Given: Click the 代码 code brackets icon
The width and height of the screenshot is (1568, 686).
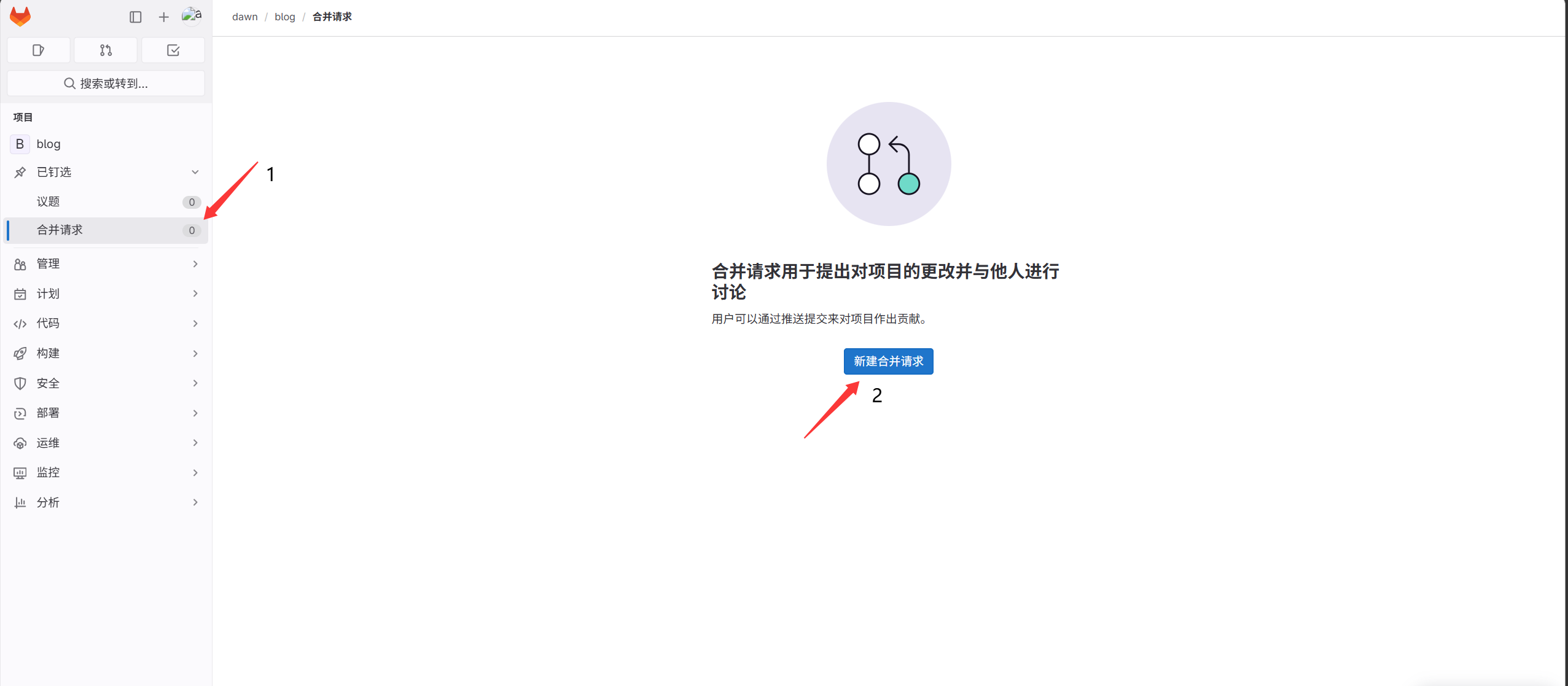Looking at the screenshot, I should click(20, 324).
